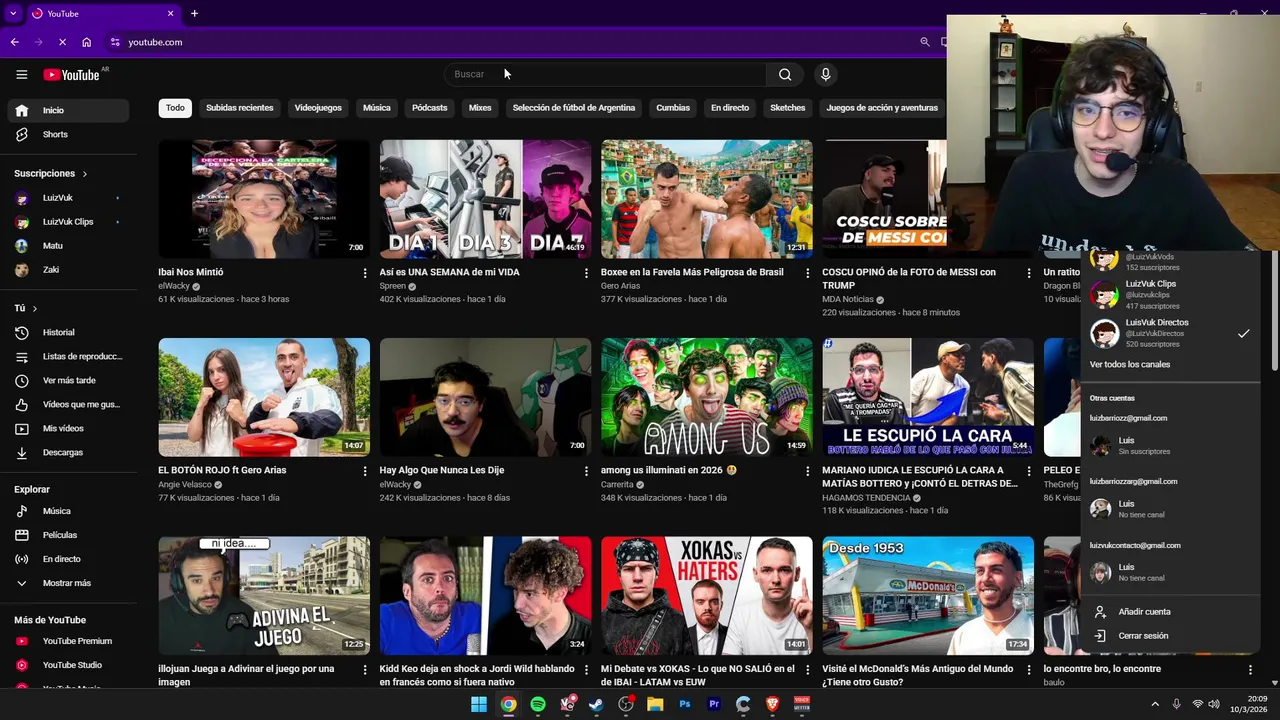This screenshot has height=720, width=1280.
Task: Open McDonald's 'Desde 1953' video thumbnail
Action: point(928,596)
